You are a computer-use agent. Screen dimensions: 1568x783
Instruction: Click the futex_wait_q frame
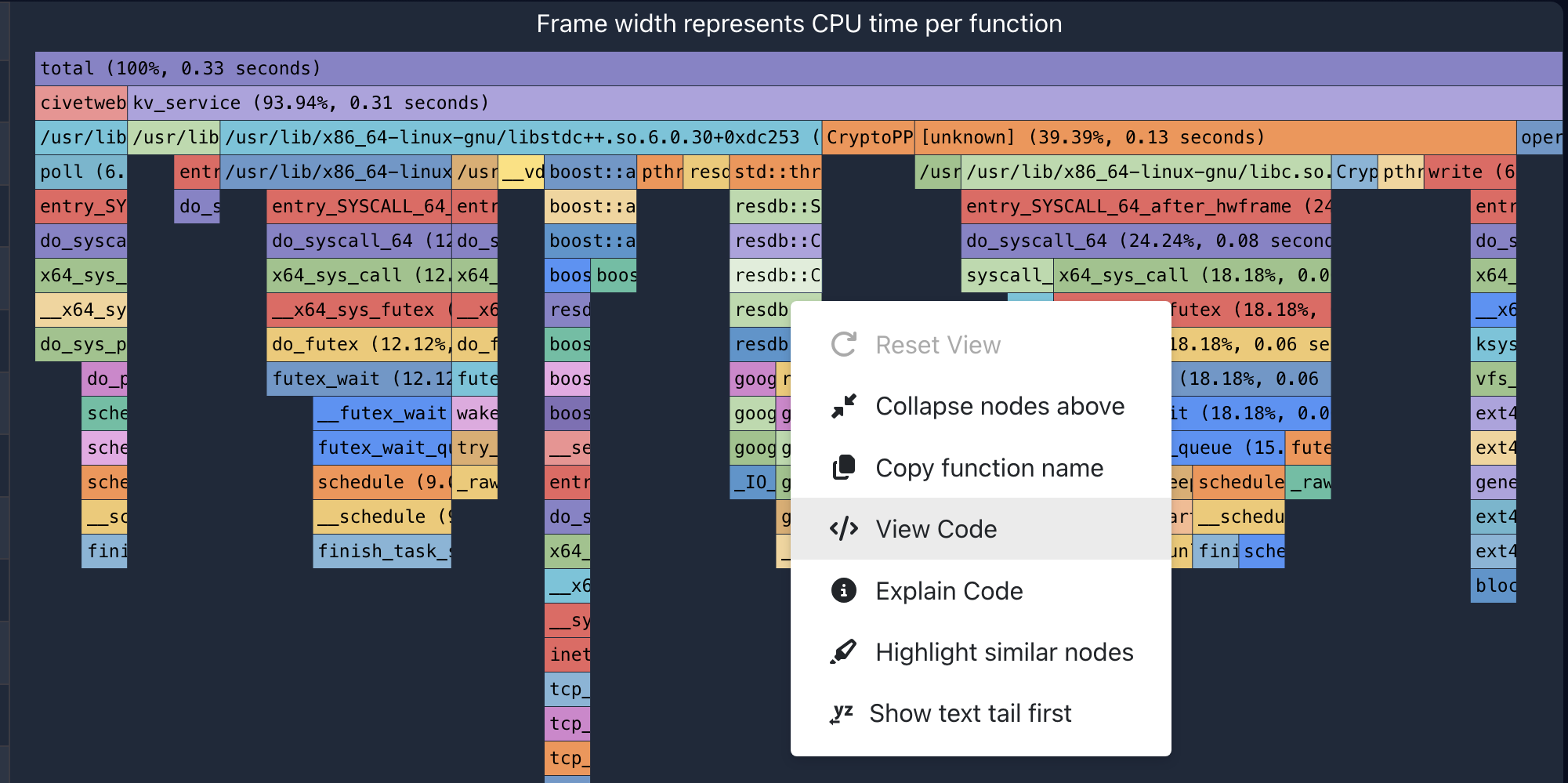pyautogui.click(x=382, y=448)
